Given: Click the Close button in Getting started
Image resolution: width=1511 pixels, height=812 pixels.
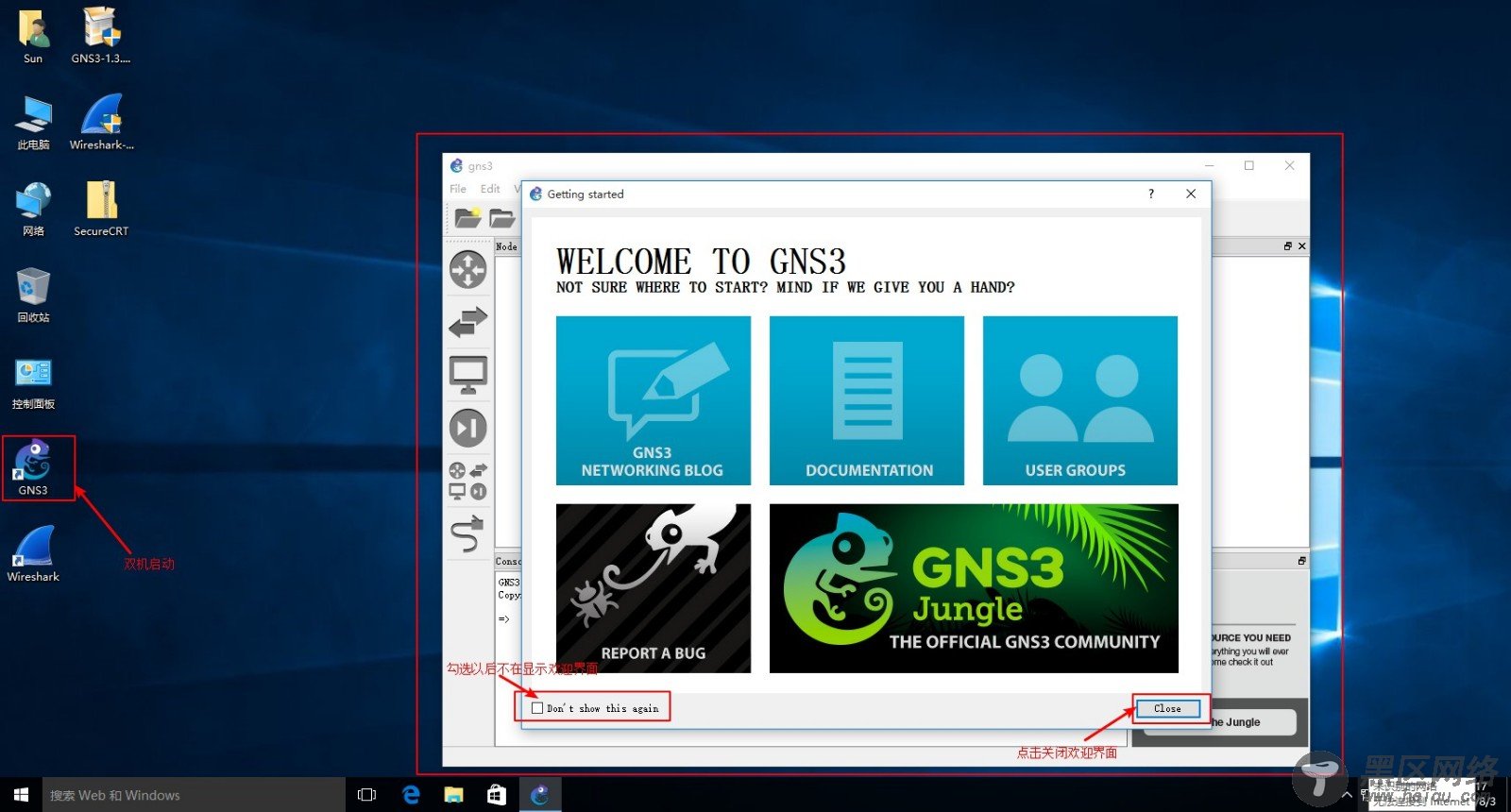Looking at the screenshot, I should pos(1167,708).
